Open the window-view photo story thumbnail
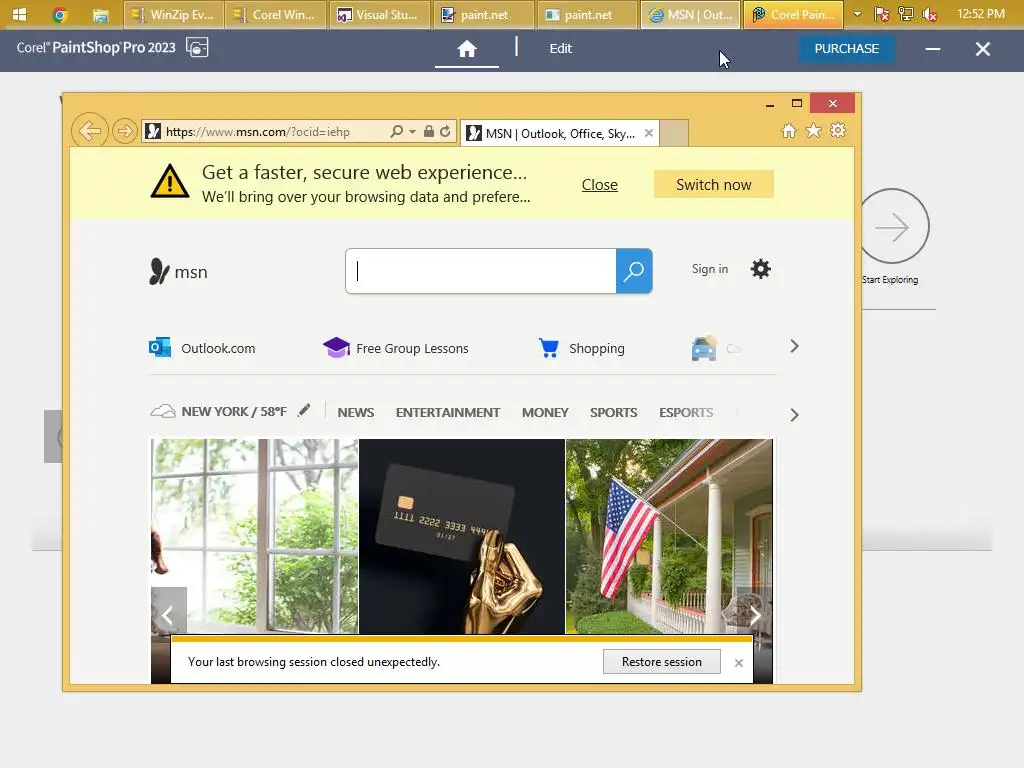Image resolution: width=1024 pixels, height=768 pixels. pyautogui.click(x=254, y=536)
